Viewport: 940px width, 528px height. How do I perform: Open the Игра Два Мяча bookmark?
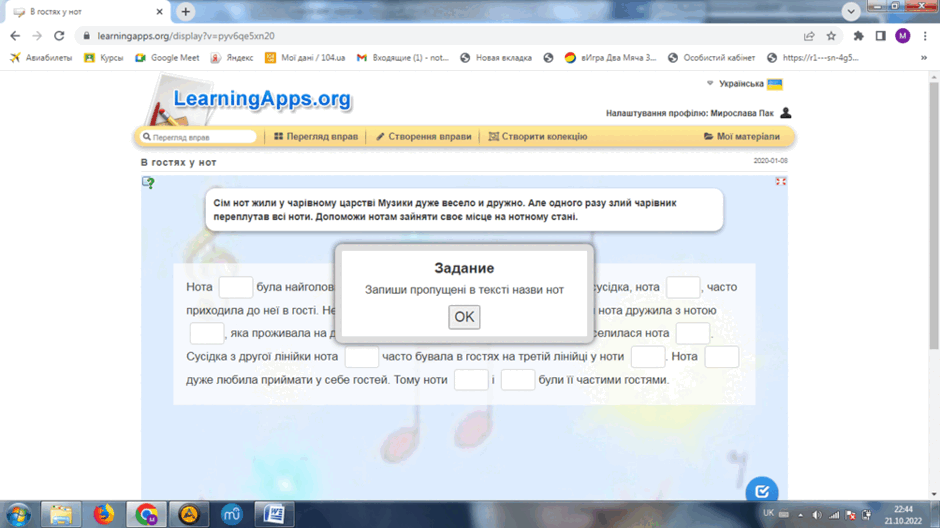[x=610, y=58]
